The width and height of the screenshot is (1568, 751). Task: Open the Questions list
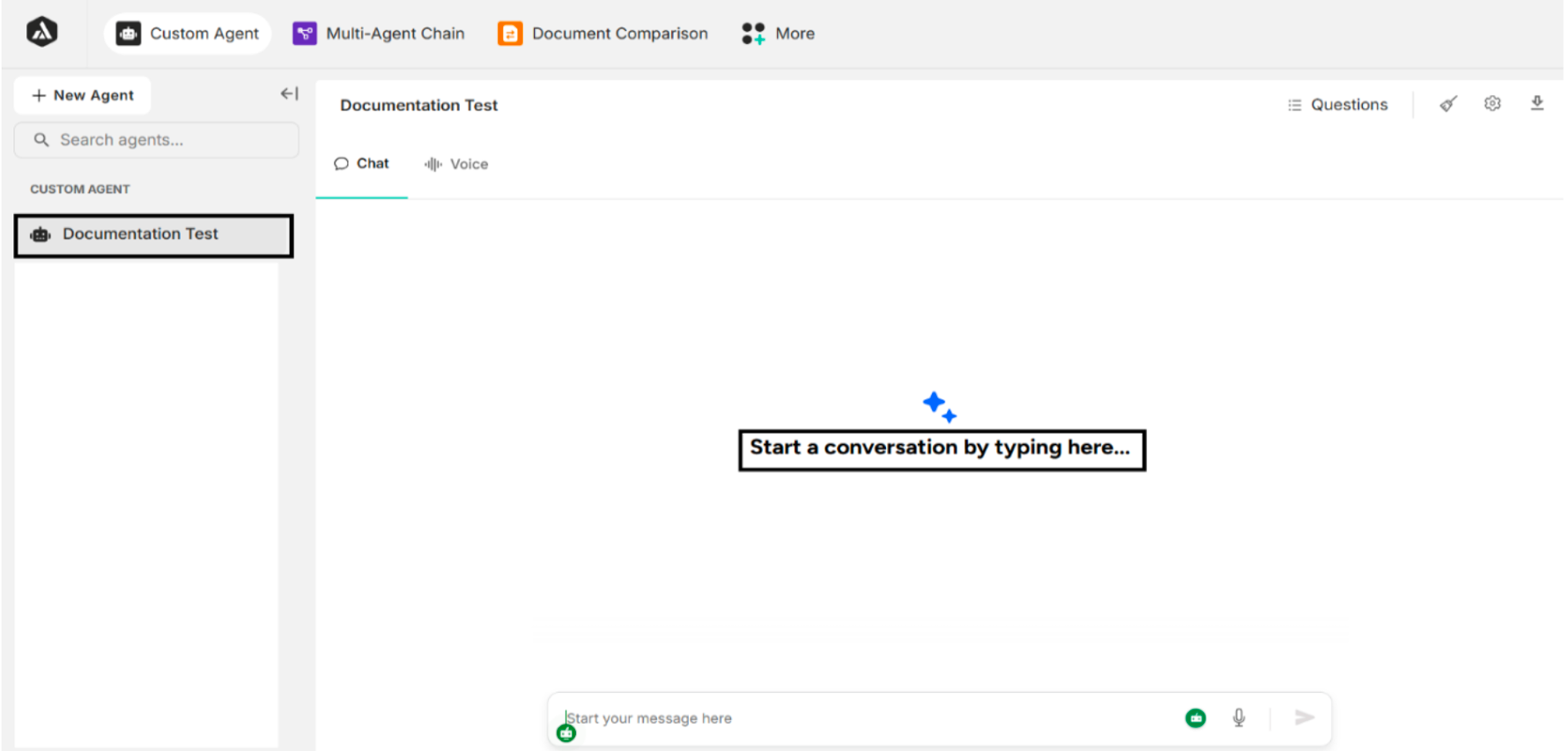[x=1337, y=105]
